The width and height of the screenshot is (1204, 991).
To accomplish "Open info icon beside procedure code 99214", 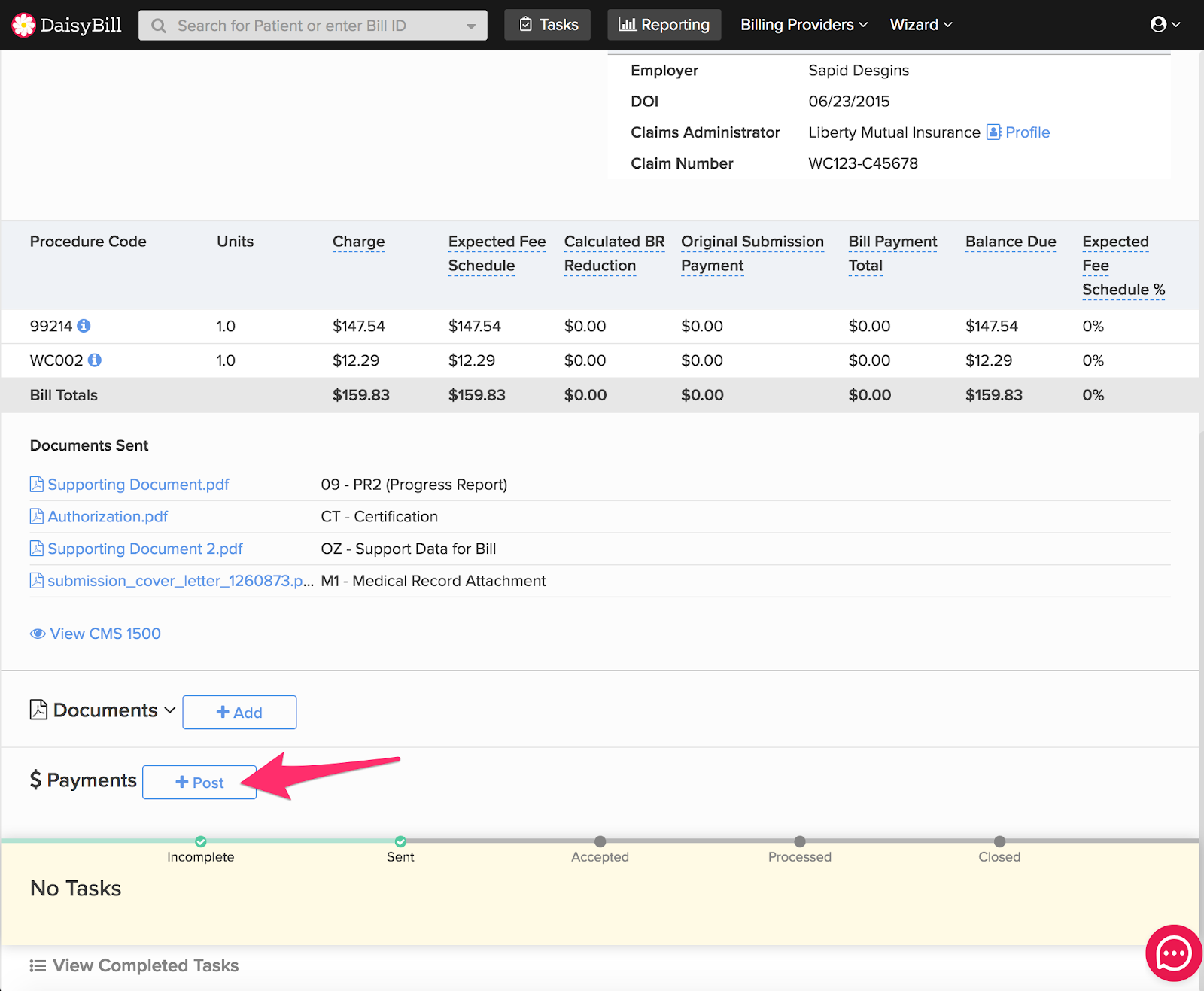I will click(84, 326).
